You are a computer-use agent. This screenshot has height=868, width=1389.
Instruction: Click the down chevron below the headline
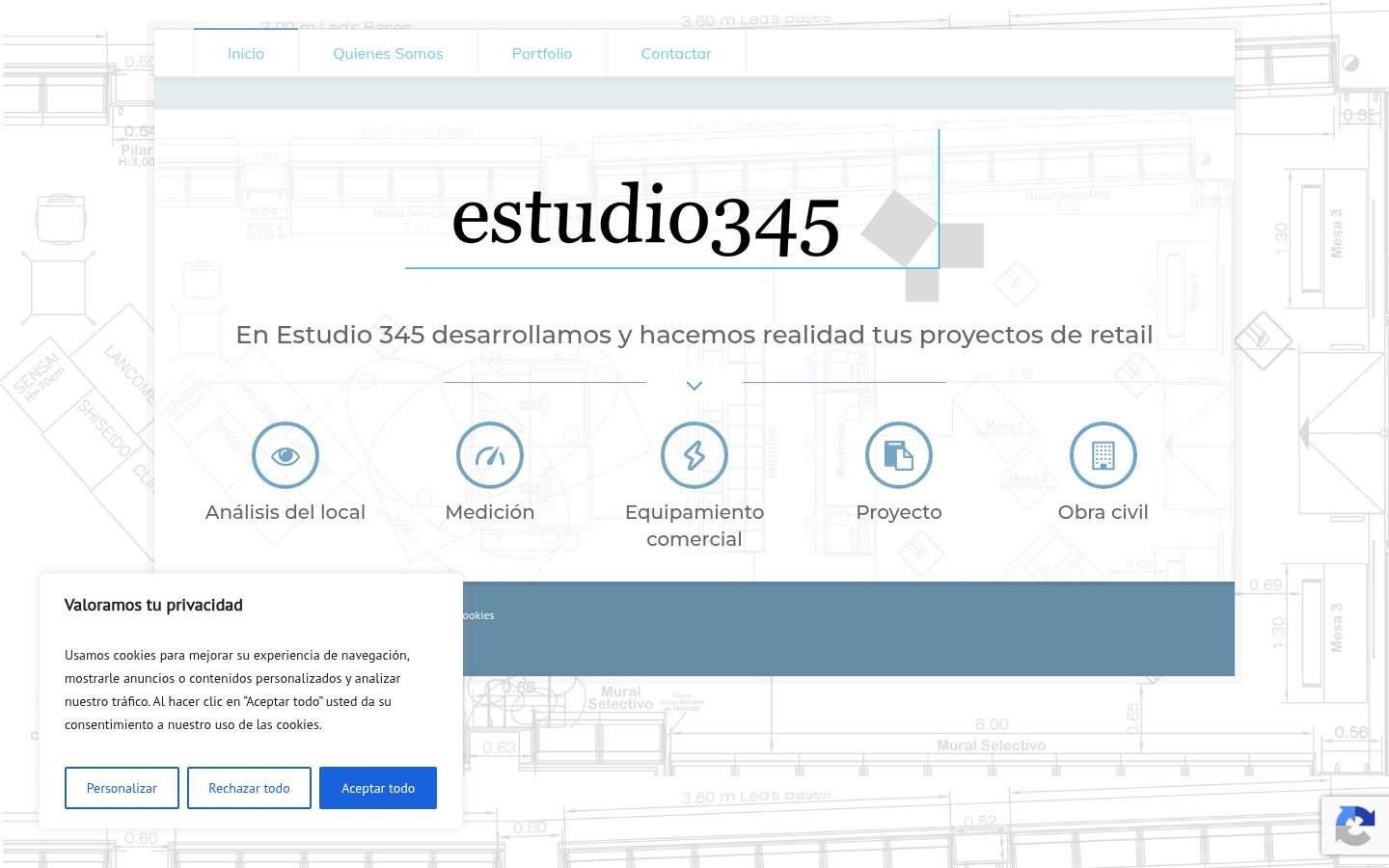tap(694, 386)
